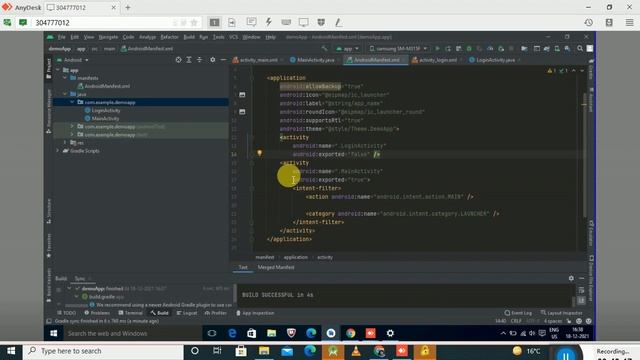Viewport: 640px width, 360px height.
Task: Open the VCS menu
Action: coord(233,37)
